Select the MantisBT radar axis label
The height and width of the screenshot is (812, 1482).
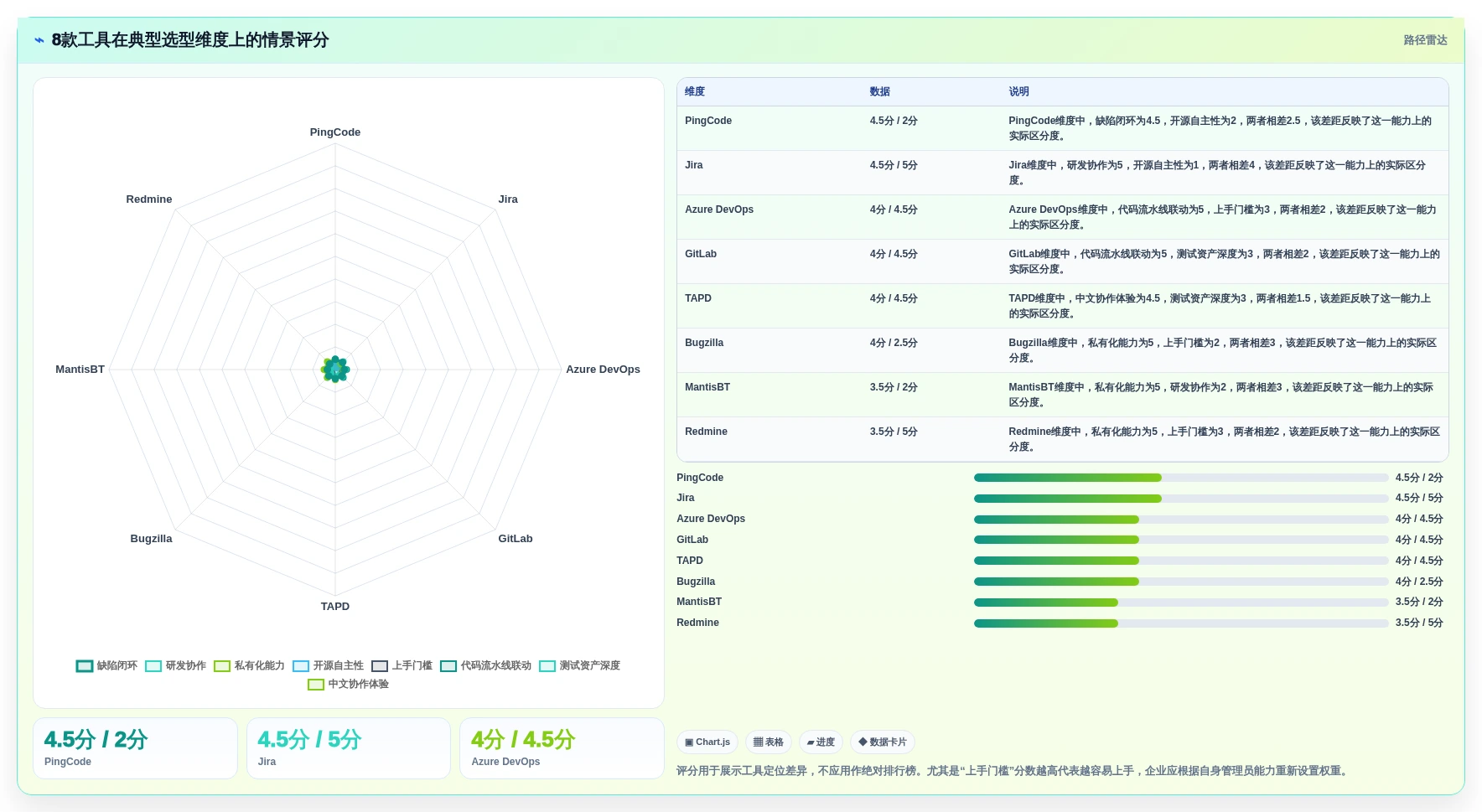(x=80, y=370)
